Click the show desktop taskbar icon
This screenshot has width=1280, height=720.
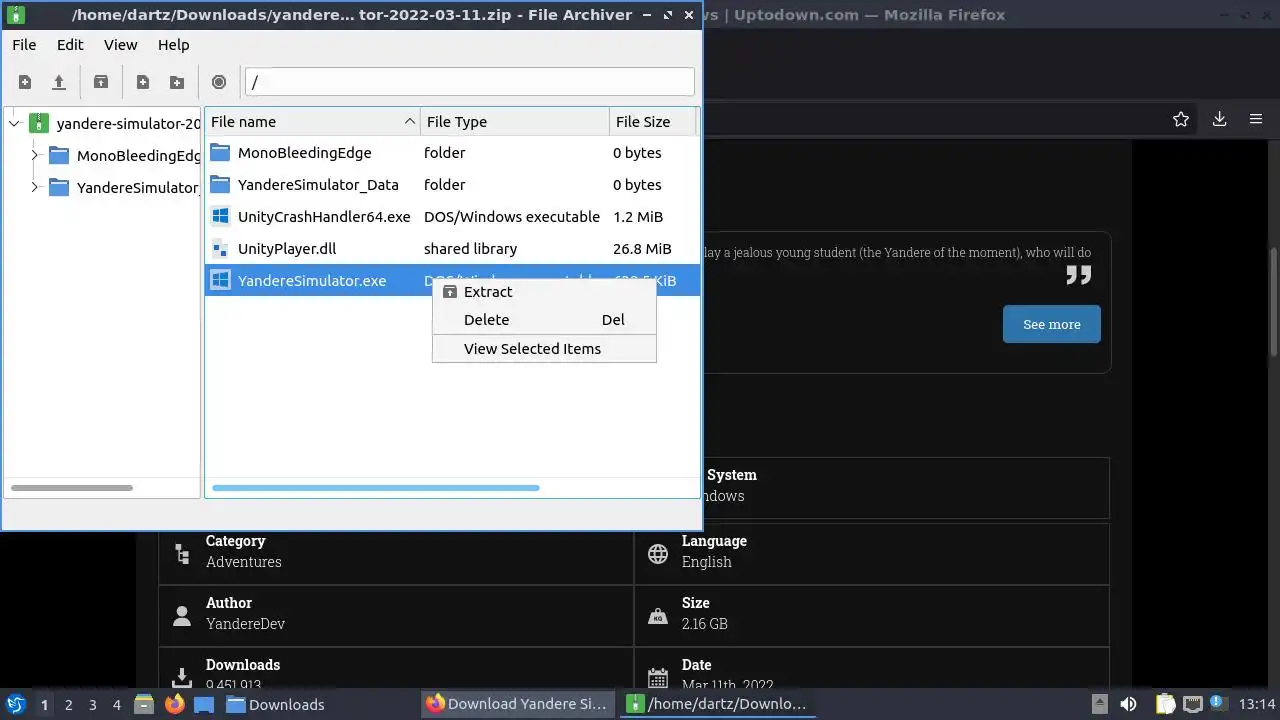tap(204, 704)
